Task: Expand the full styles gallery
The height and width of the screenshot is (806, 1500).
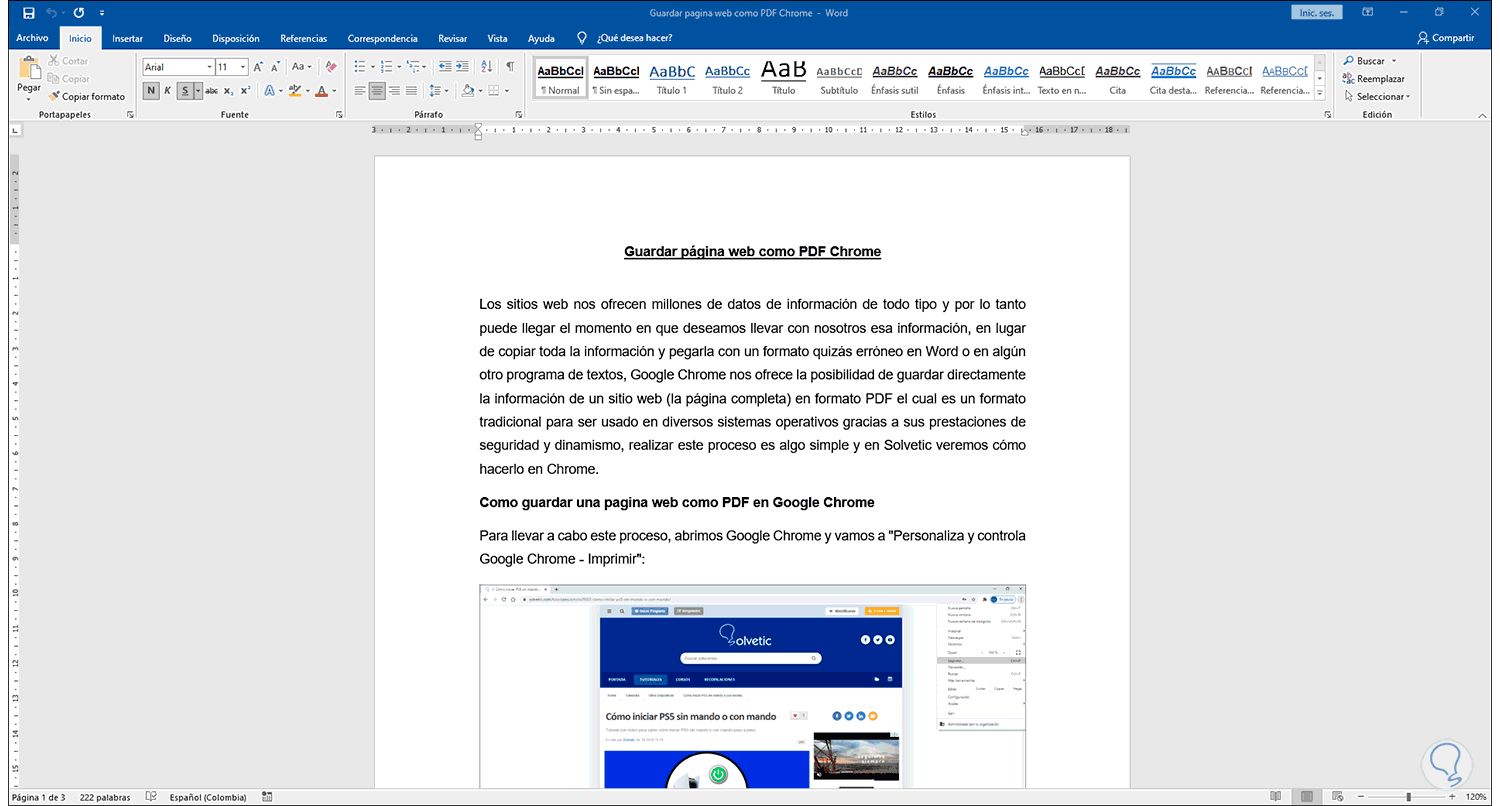Action: click(x=1320, y=94)
